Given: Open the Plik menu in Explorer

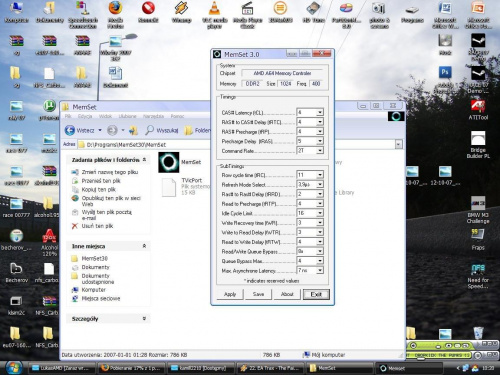Looking at the screenshot, I should pos(68,116).
